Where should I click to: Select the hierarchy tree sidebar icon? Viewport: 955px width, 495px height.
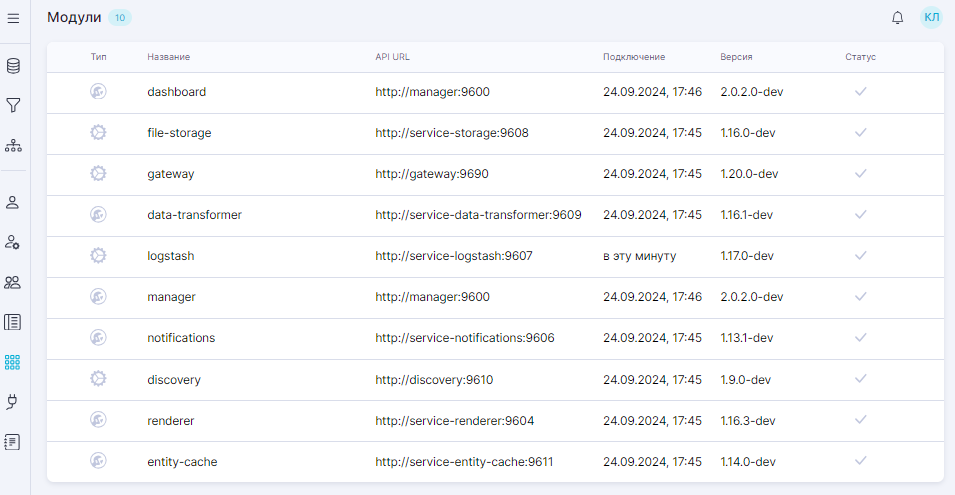[x=13, y=145]
